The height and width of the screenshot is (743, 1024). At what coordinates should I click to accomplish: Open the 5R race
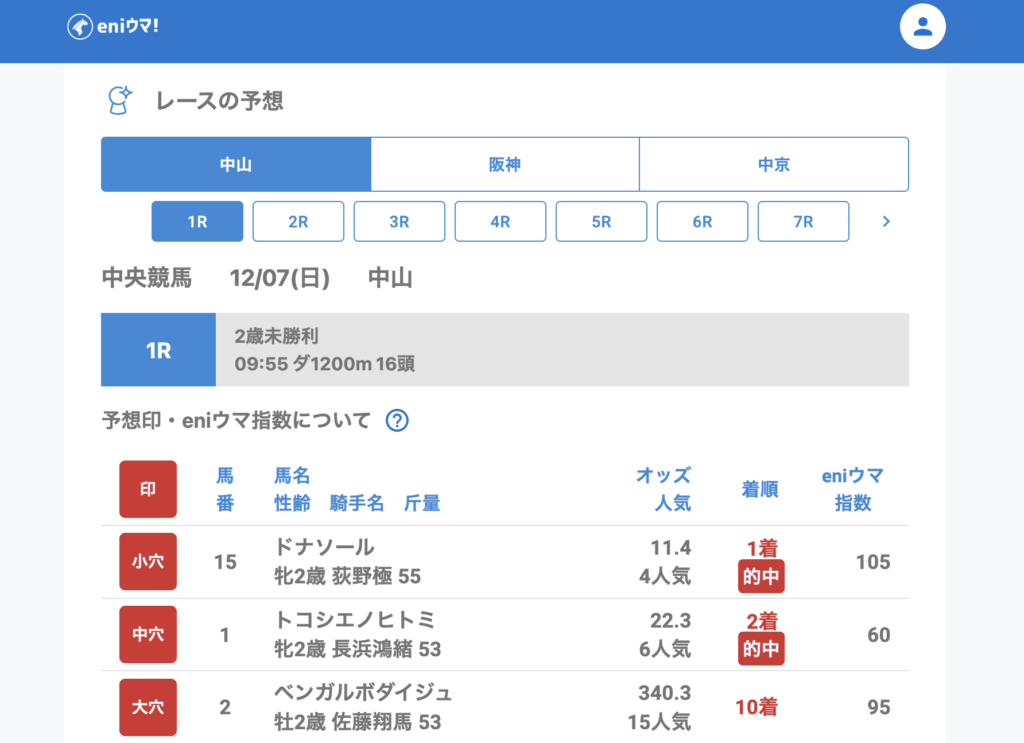pos(601,222)
